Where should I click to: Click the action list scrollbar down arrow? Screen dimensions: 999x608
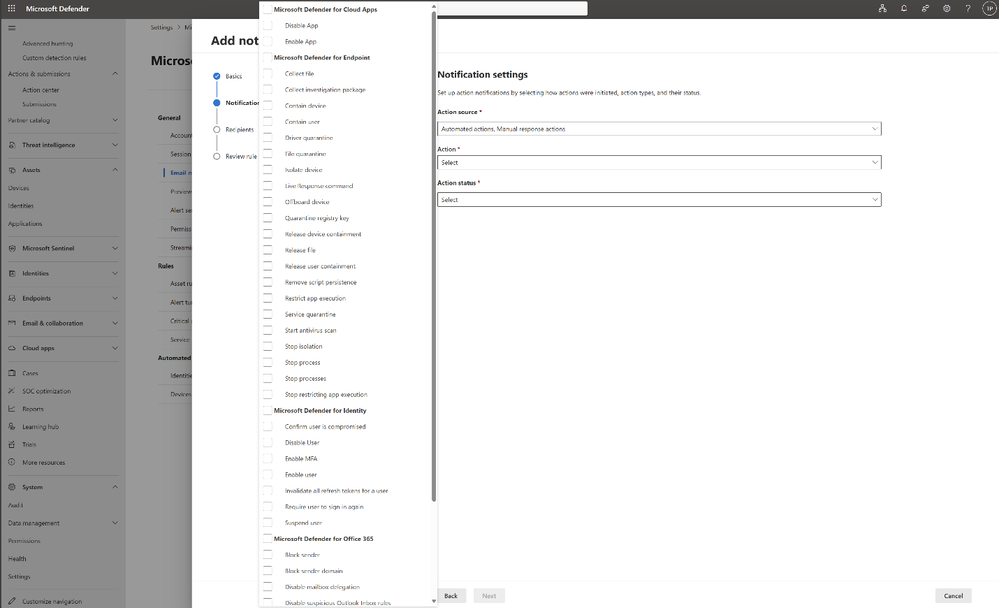pyautogui.click(x=434, y=601)
